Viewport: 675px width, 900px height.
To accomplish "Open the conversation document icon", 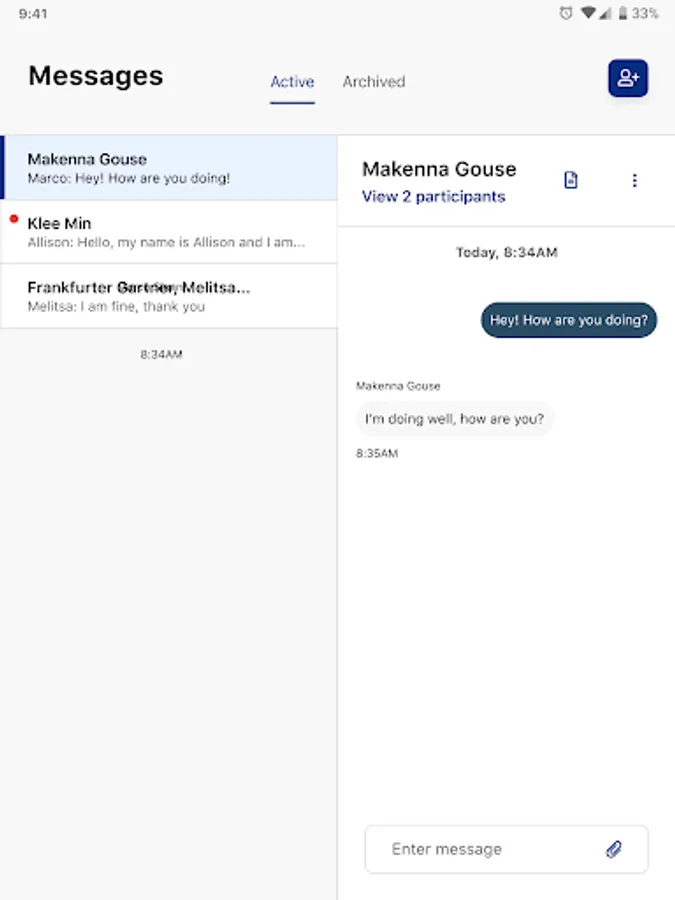I will click(571, 181).
